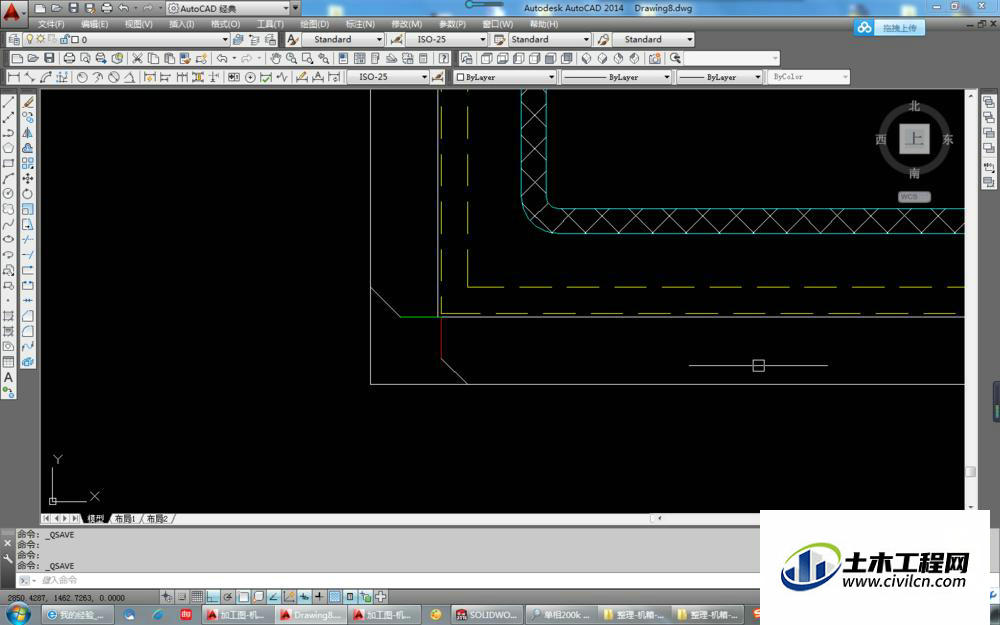Open the ByLayer linetype dropdown
The height and width of the screenshot is (625, 1000).
616,77
